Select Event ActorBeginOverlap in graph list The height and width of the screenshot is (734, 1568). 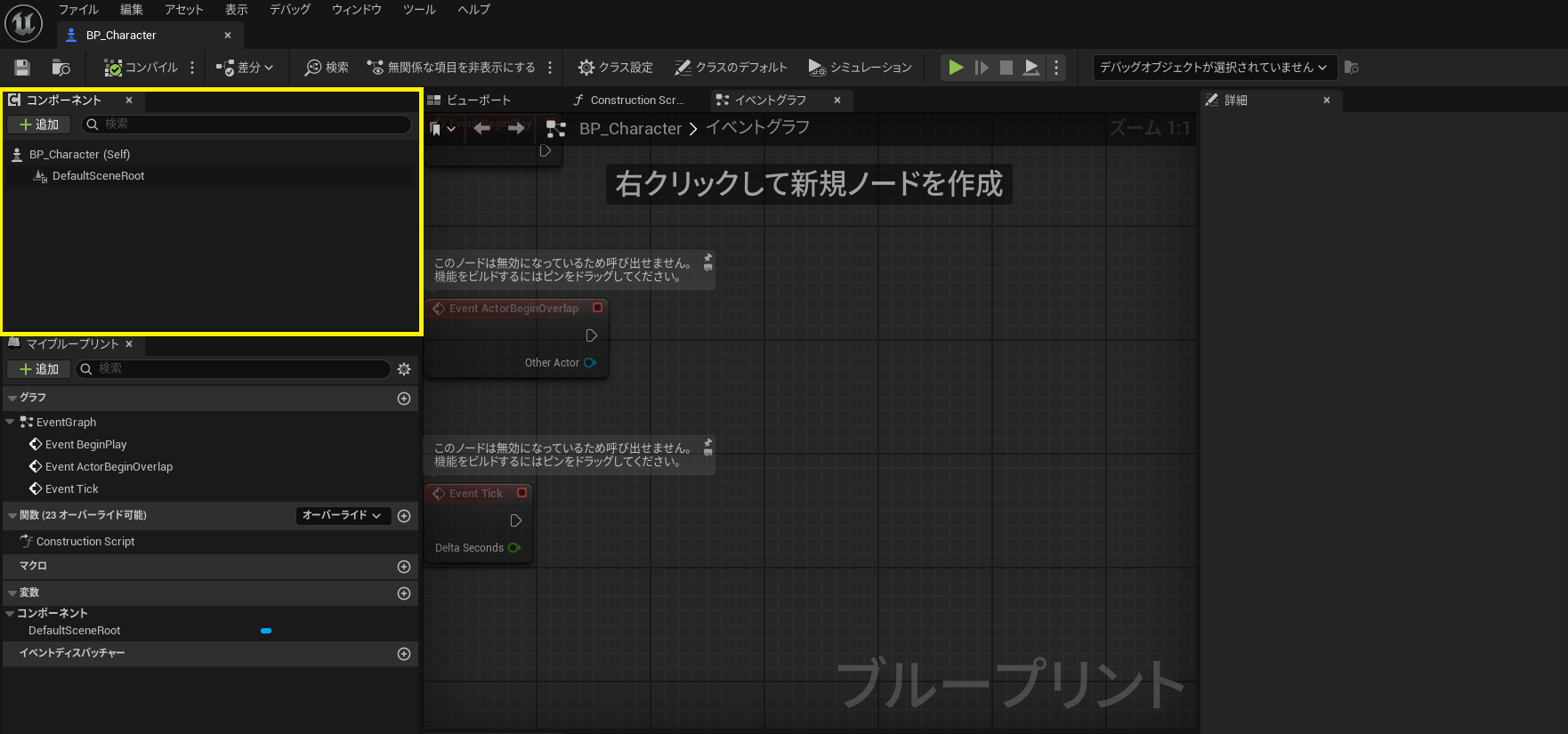click(109, 467)
